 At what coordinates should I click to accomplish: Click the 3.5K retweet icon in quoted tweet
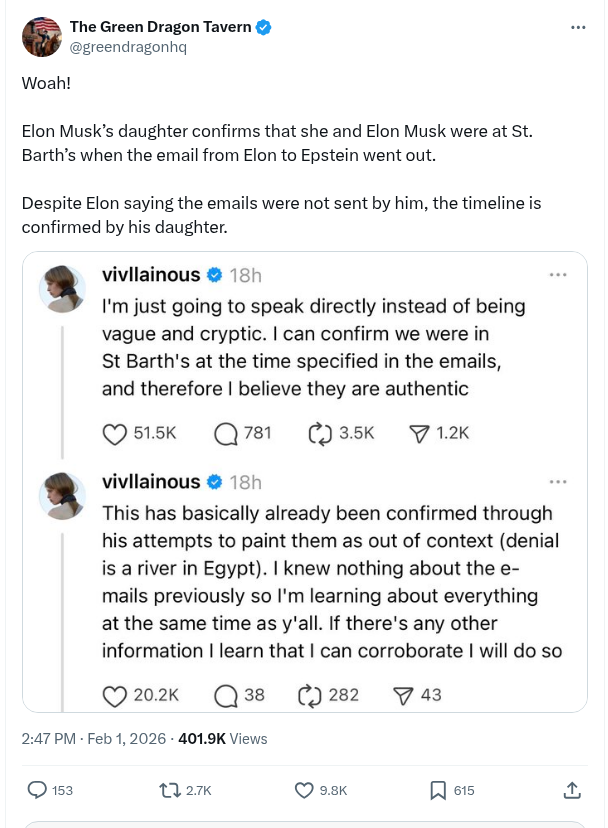click(320, 433)
